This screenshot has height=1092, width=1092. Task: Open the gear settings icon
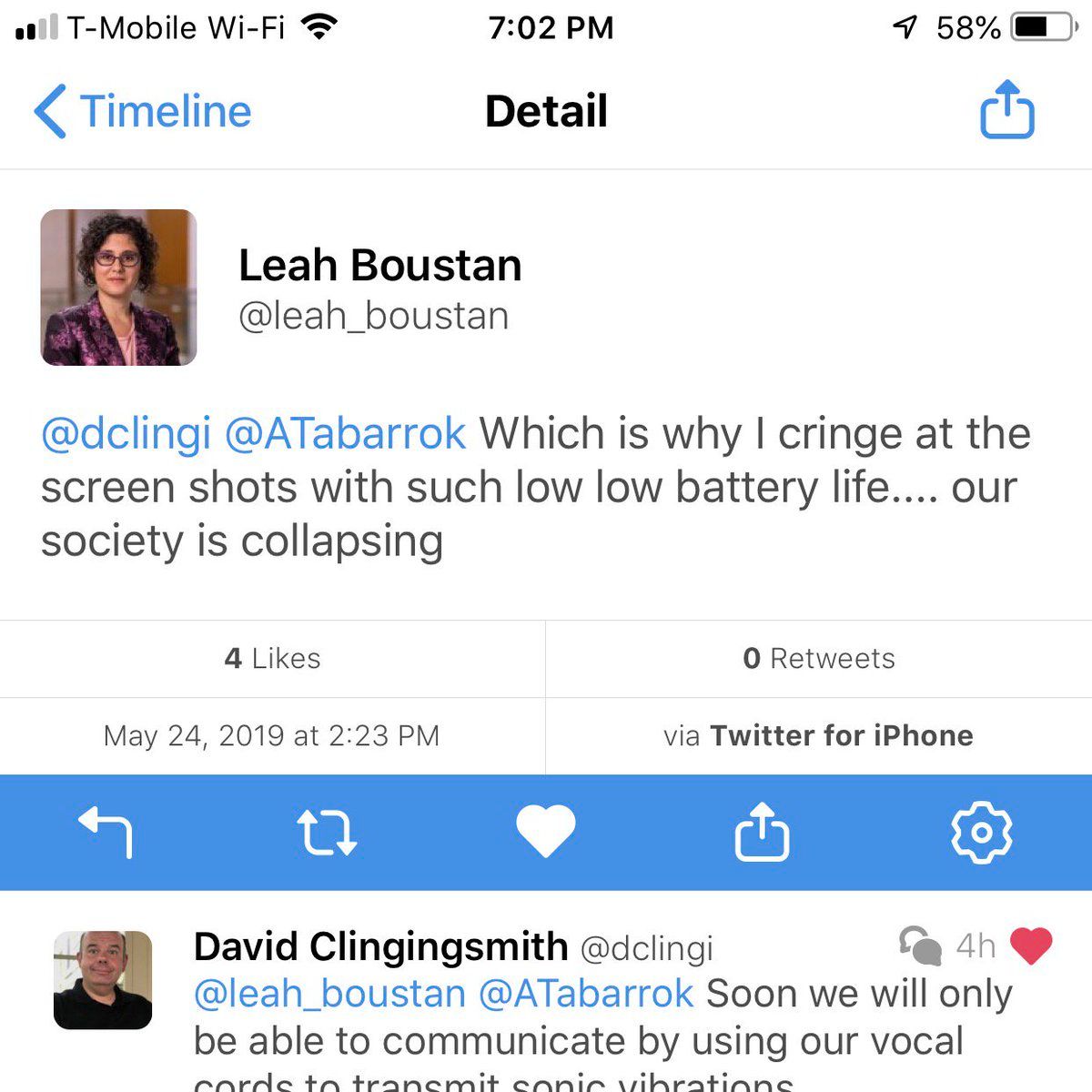981,832
